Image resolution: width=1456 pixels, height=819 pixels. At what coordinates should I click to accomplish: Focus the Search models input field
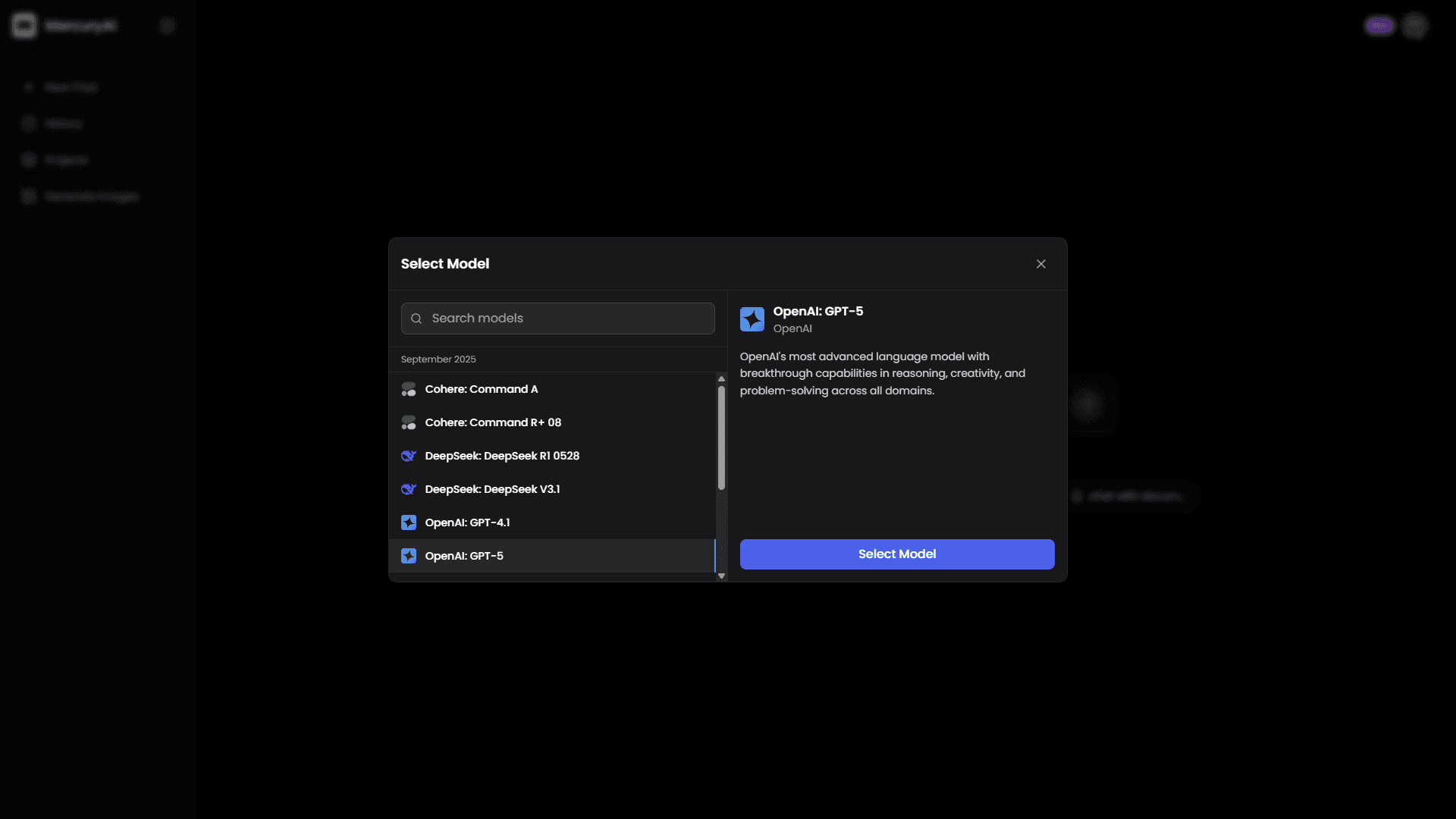tap(558, 318)
